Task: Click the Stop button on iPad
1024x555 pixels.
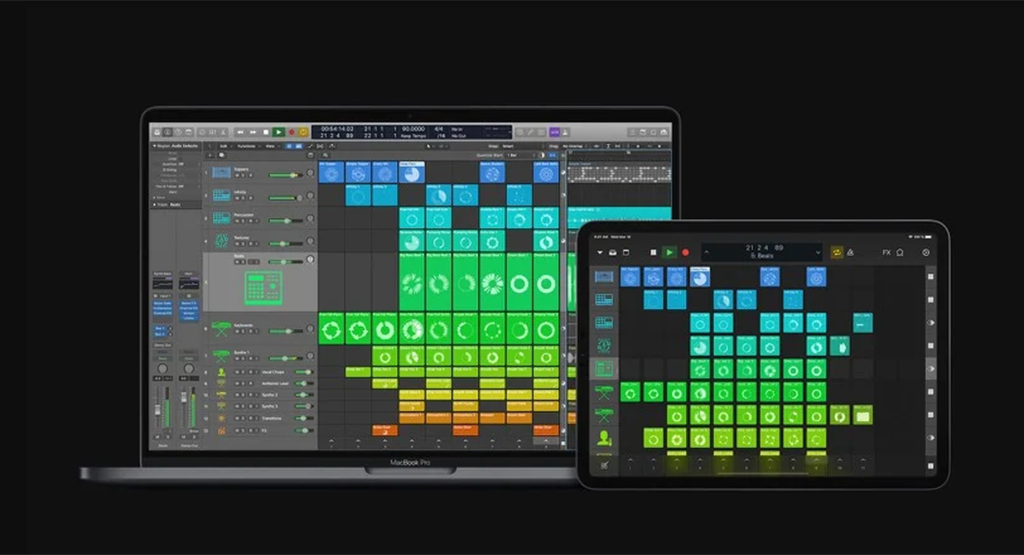Action: pyautogui.click(x=653, y=252)
